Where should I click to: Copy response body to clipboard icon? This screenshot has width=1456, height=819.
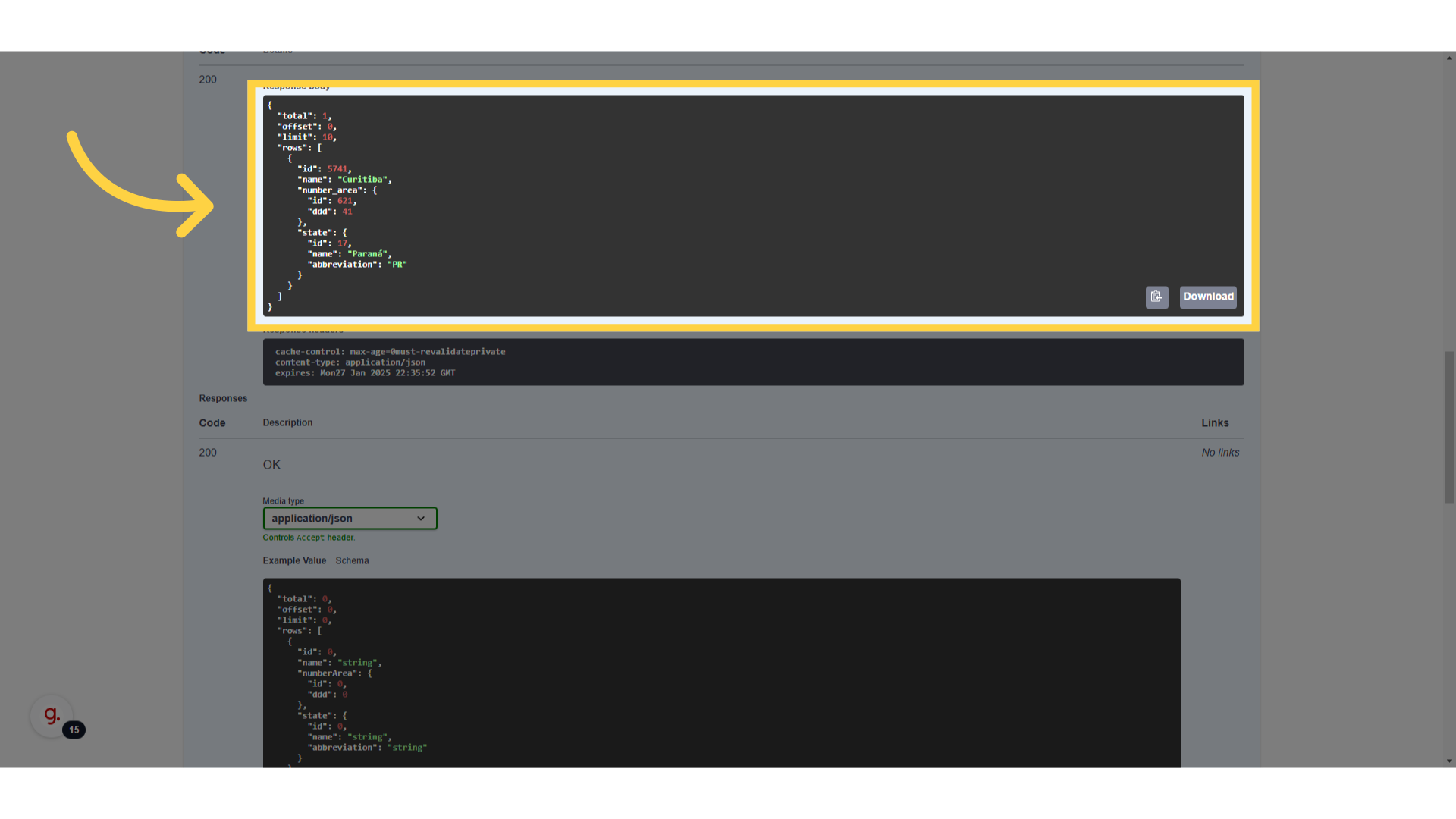(1156, 297)
